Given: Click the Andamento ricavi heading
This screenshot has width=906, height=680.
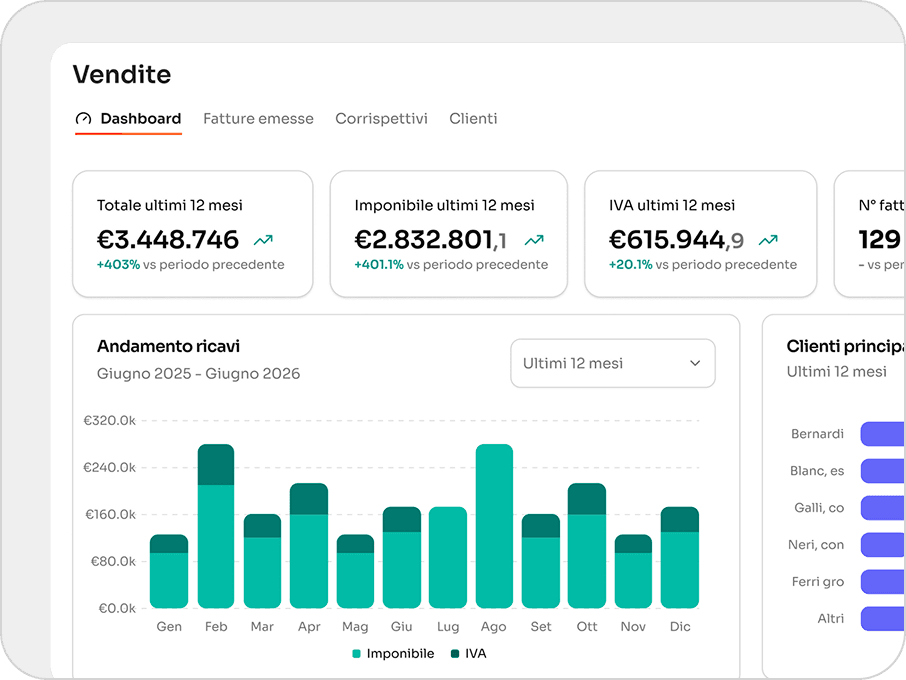Looking at the screenshot, I should pos(168,346).
